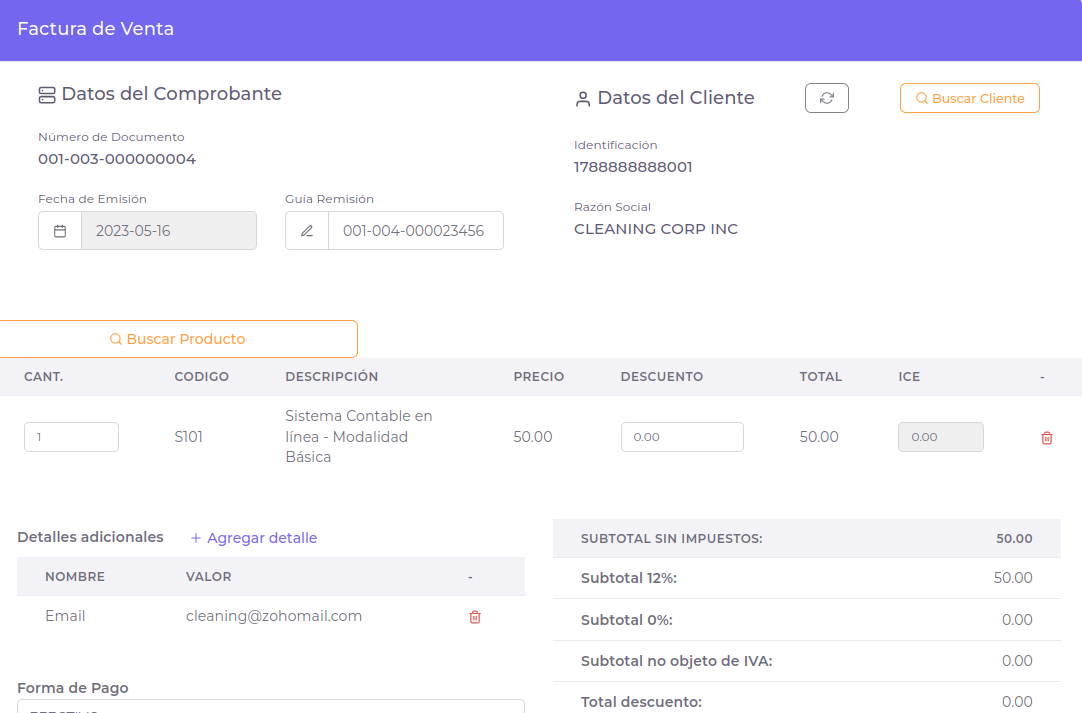Click the DESCRIPCIÓN column header
This screenshot has width=1082, height=713.
331,377
